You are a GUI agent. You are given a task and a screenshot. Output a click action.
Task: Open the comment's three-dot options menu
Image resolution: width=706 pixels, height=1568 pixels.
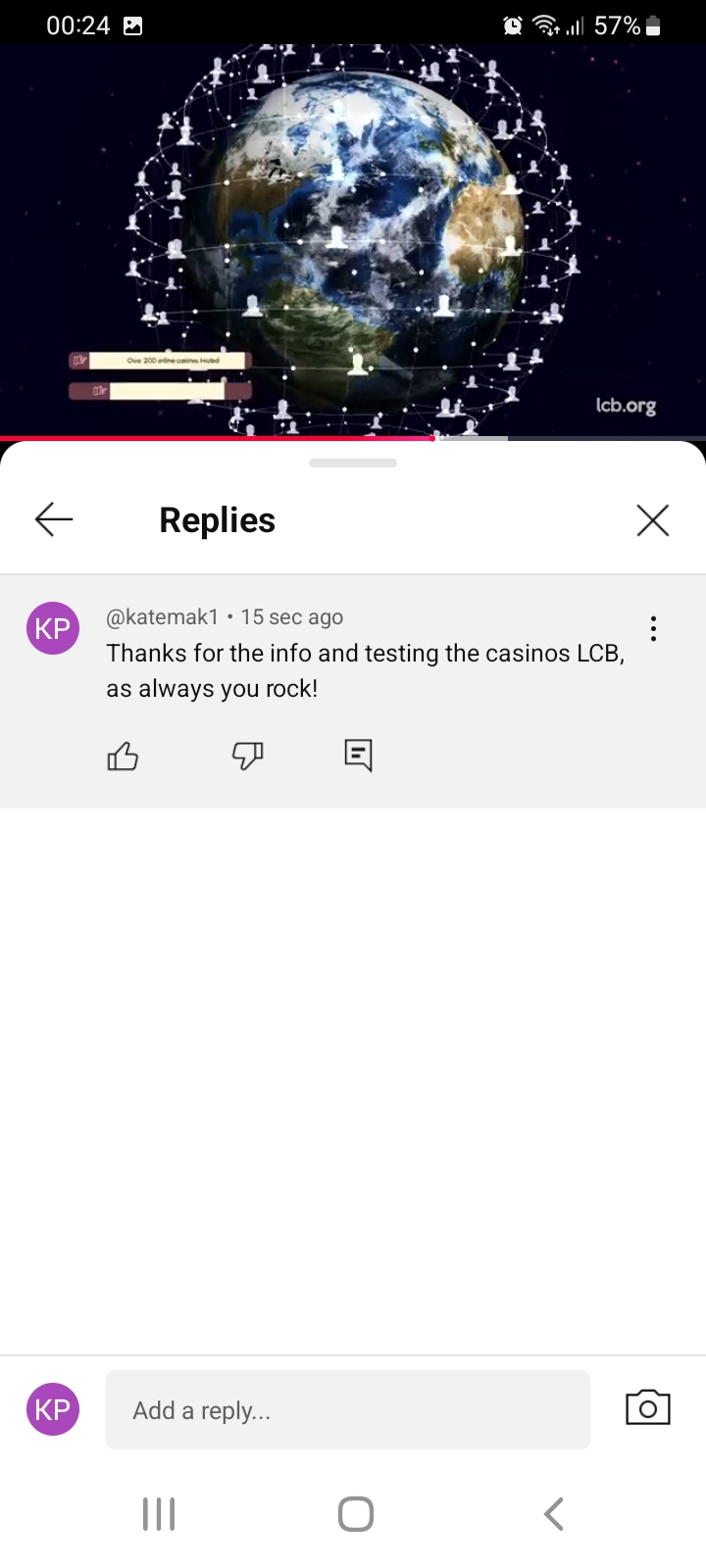click(x=653, y=629)
